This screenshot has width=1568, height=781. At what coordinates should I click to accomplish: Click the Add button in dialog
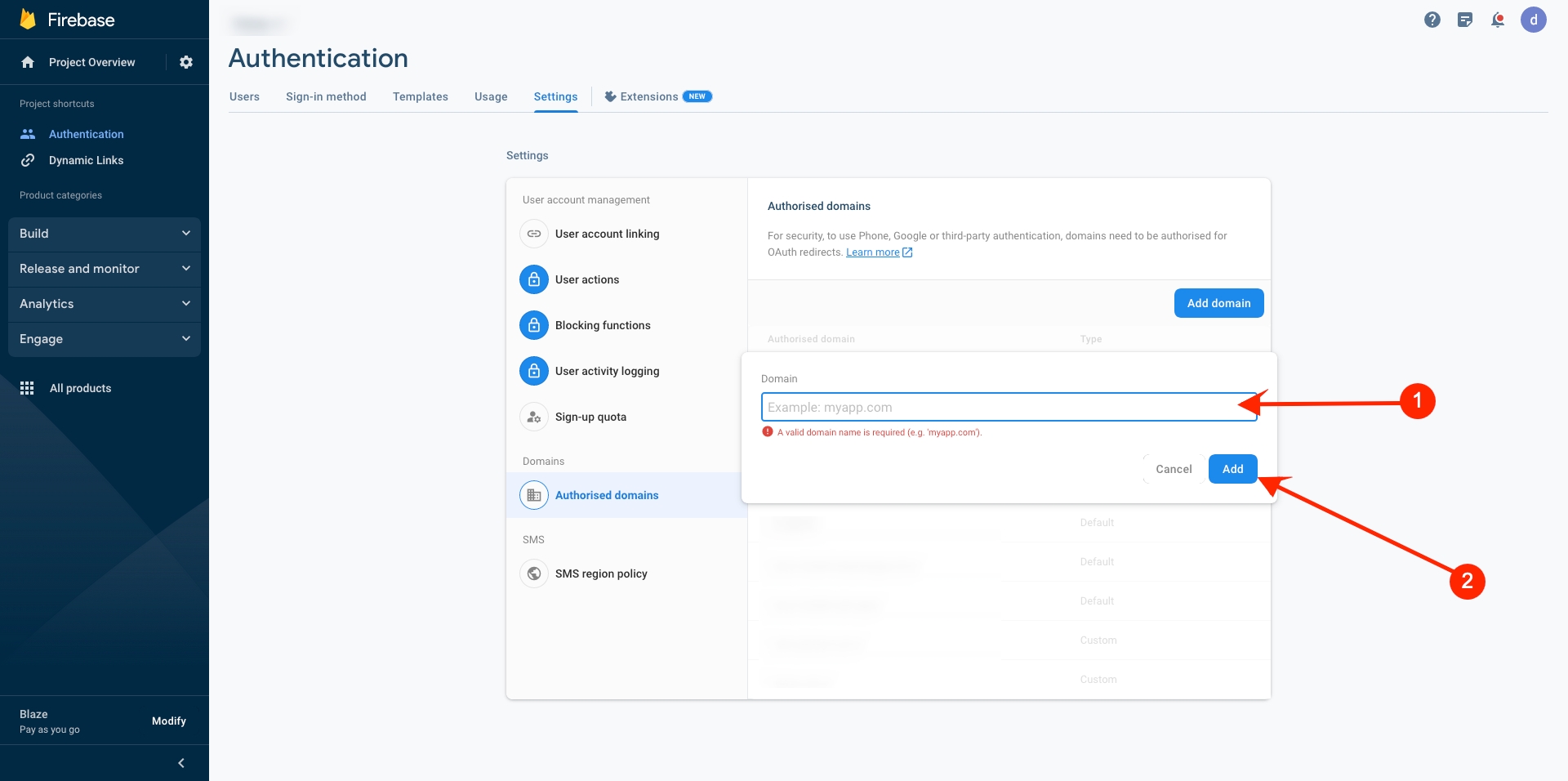[1232, 469]
